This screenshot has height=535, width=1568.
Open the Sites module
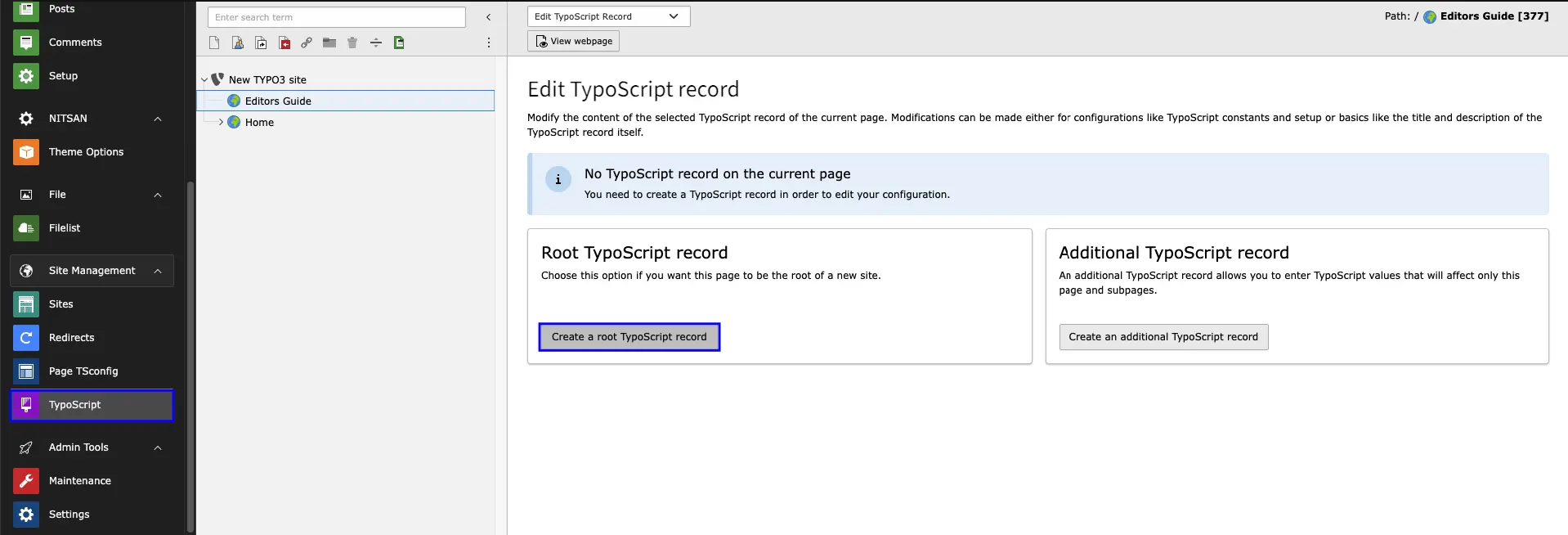[92, 304]
